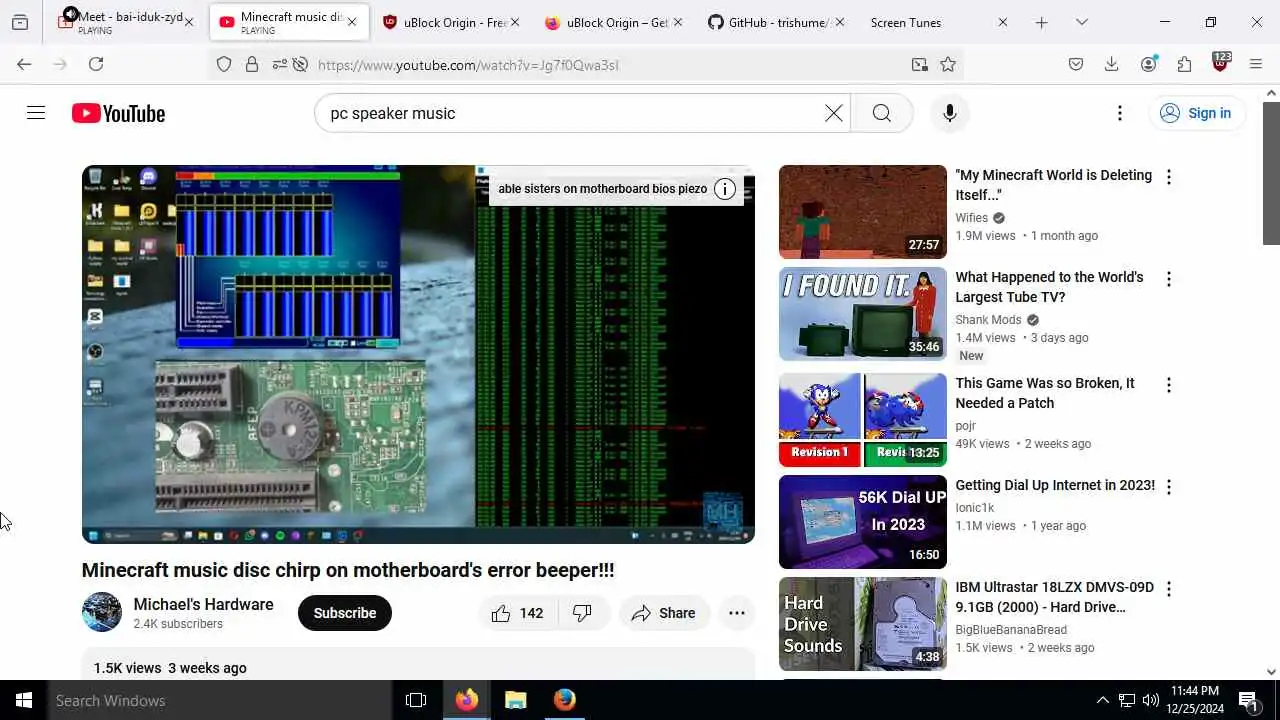Open uBlock Origin toolbar icon
Viewport: 1280px width, 720px height.
pos(1220,63)
